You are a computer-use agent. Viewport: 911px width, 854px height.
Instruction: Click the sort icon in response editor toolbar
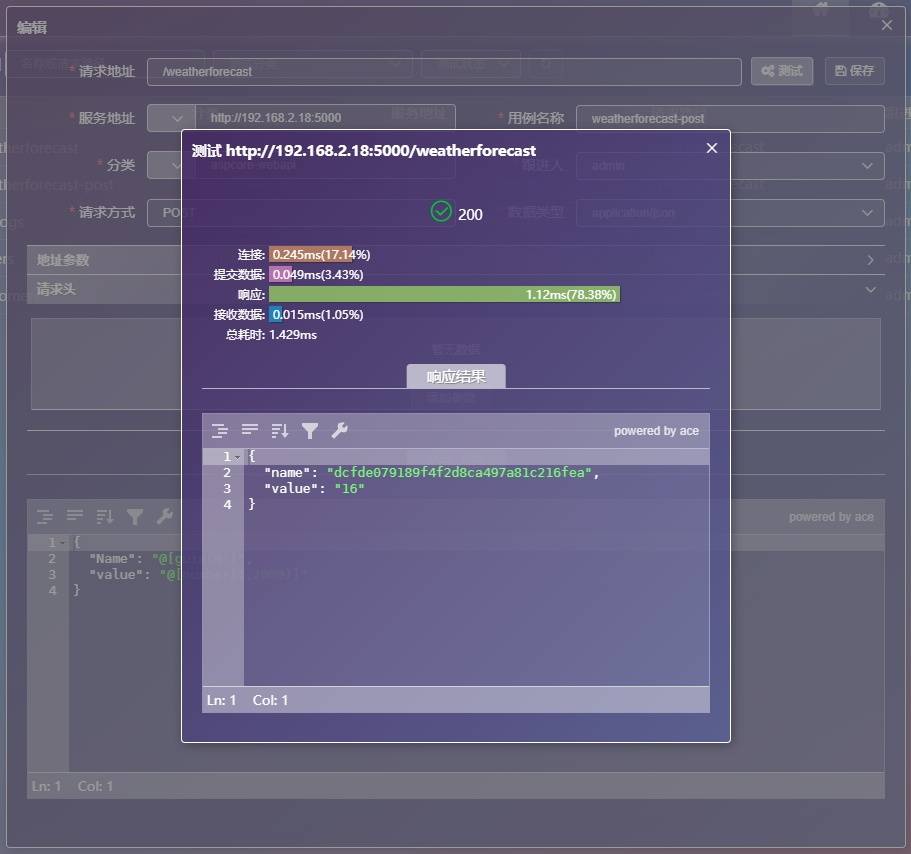tap(280, 430)
